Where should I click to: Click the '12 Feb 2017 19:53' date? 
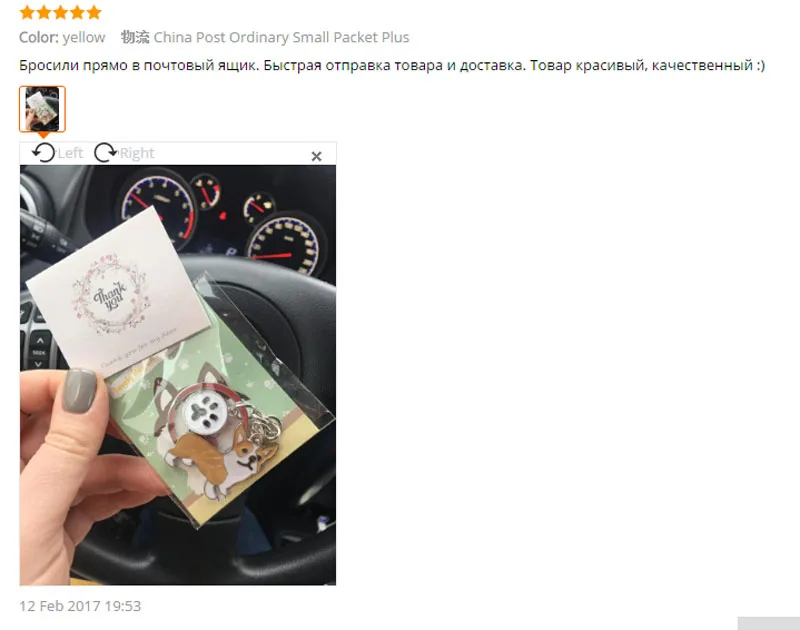(x=80, y=606)
